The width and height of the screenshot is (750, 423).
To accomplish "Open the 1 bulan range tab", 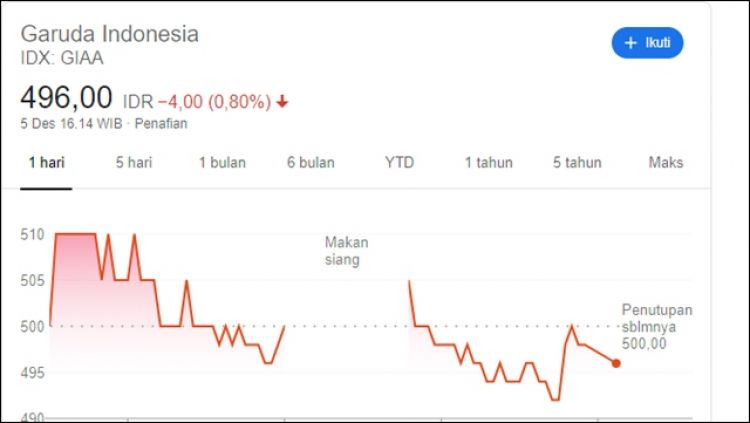I will click(x=222, y=162).
